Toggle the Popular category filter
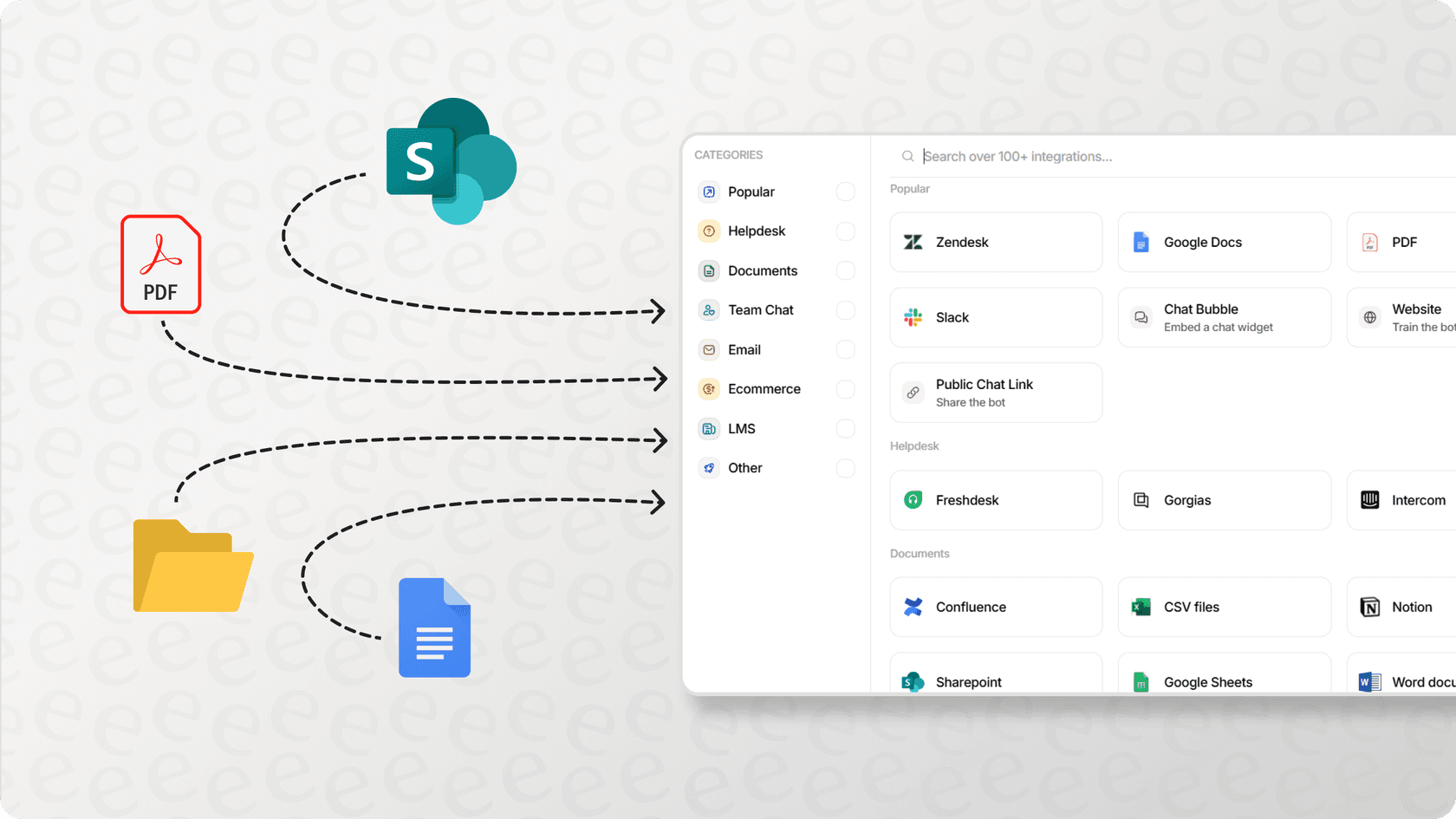 [x=845, y=192]
